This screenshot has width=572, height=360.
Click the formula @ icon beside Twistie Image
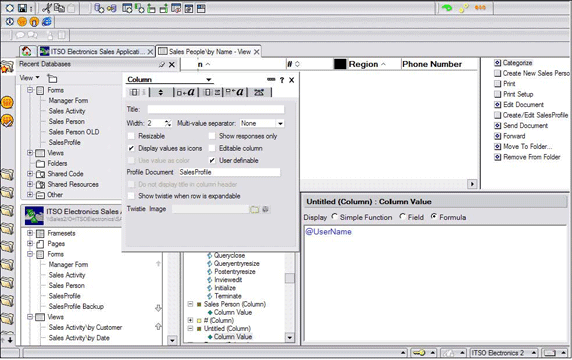click(266, 209)
